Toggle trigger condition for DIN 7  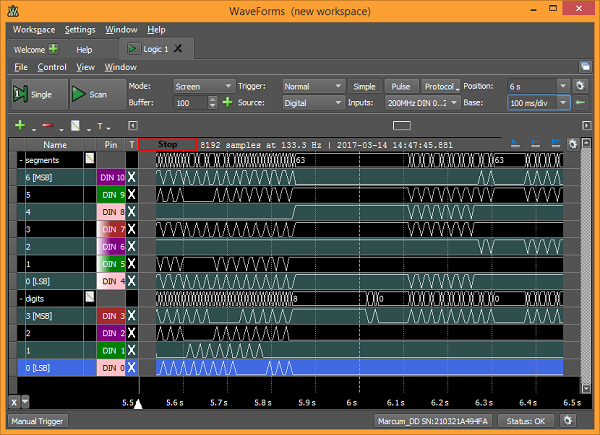click(x=132, y=229)
